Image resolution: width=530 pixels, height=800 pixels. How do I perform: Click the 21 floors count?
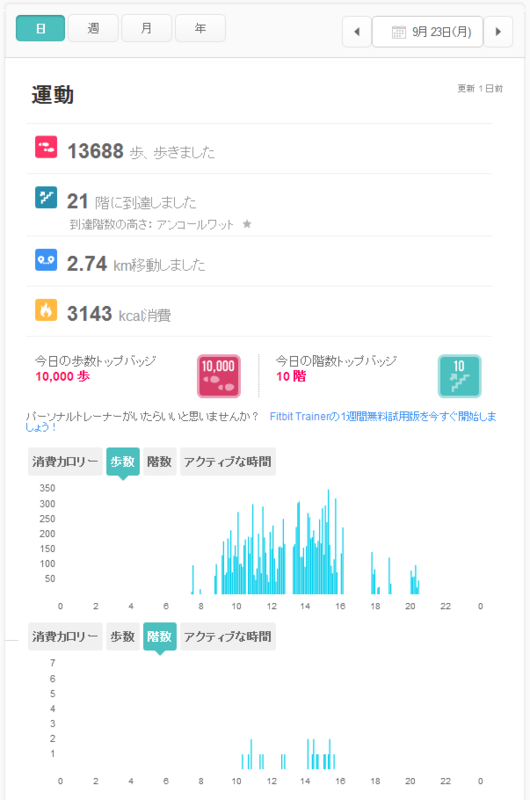point(78,202)
